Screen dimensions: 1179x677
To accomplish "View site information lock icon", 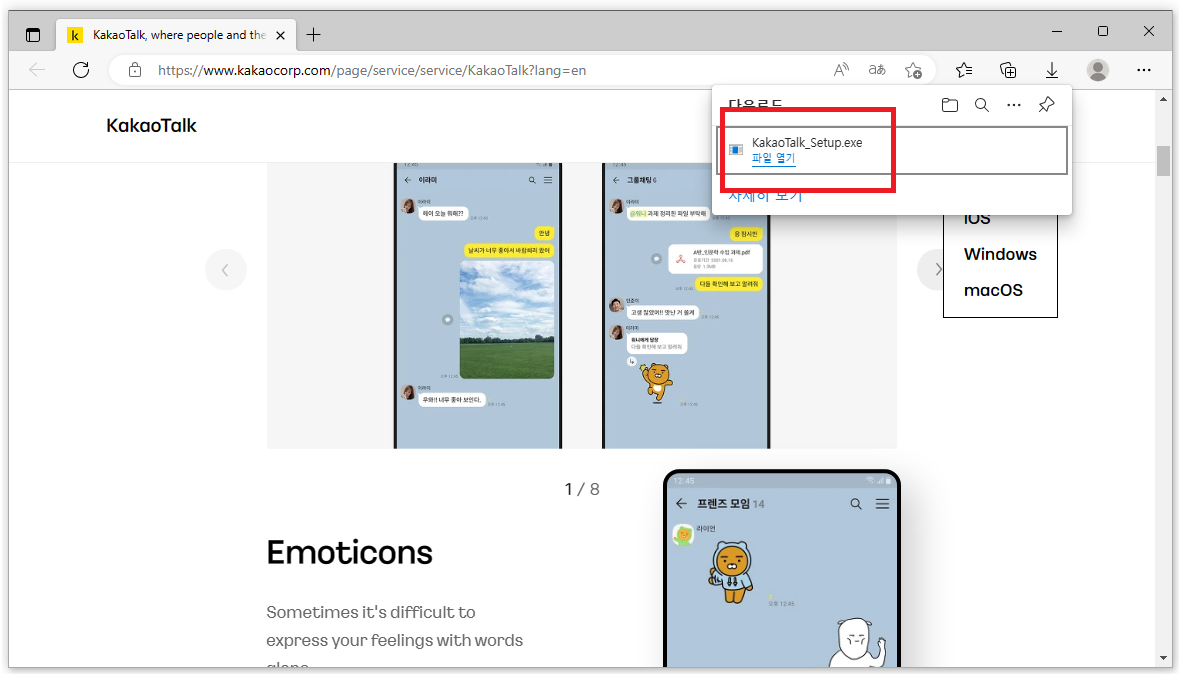I will pos(135,70).
